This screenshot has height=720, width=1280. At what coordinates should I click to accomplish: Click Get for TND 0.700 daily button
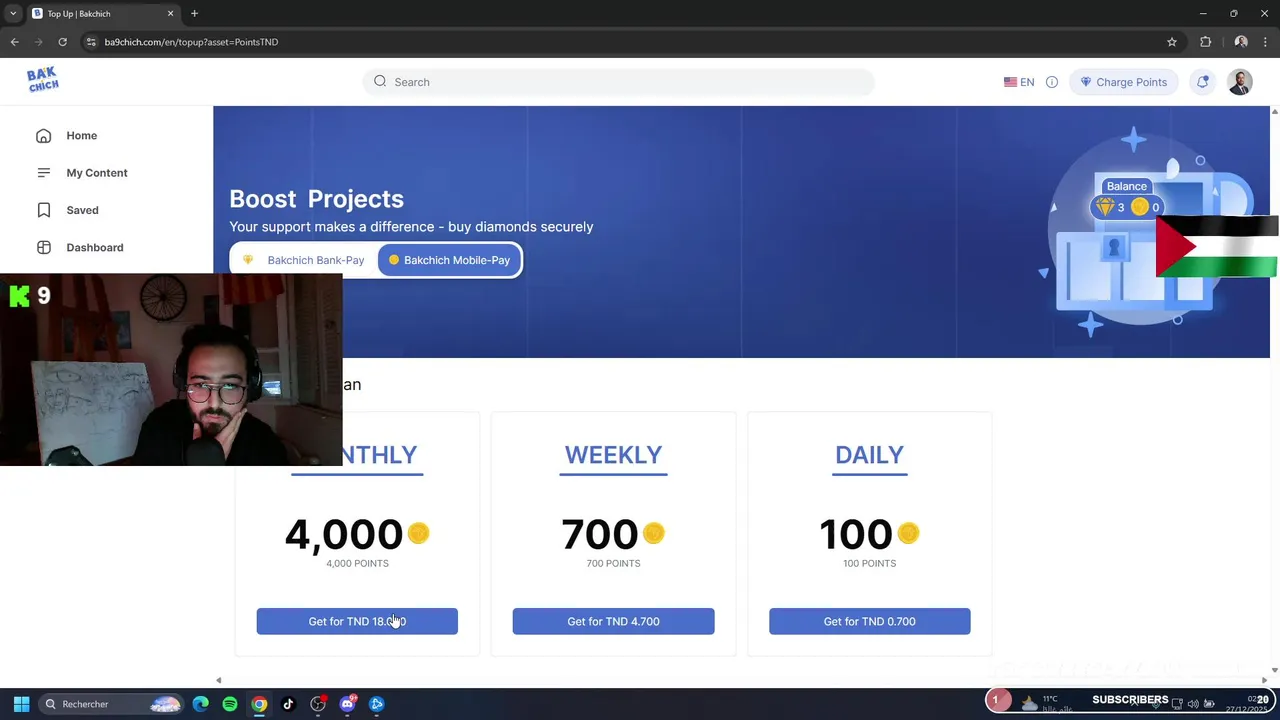click(869, 621)
